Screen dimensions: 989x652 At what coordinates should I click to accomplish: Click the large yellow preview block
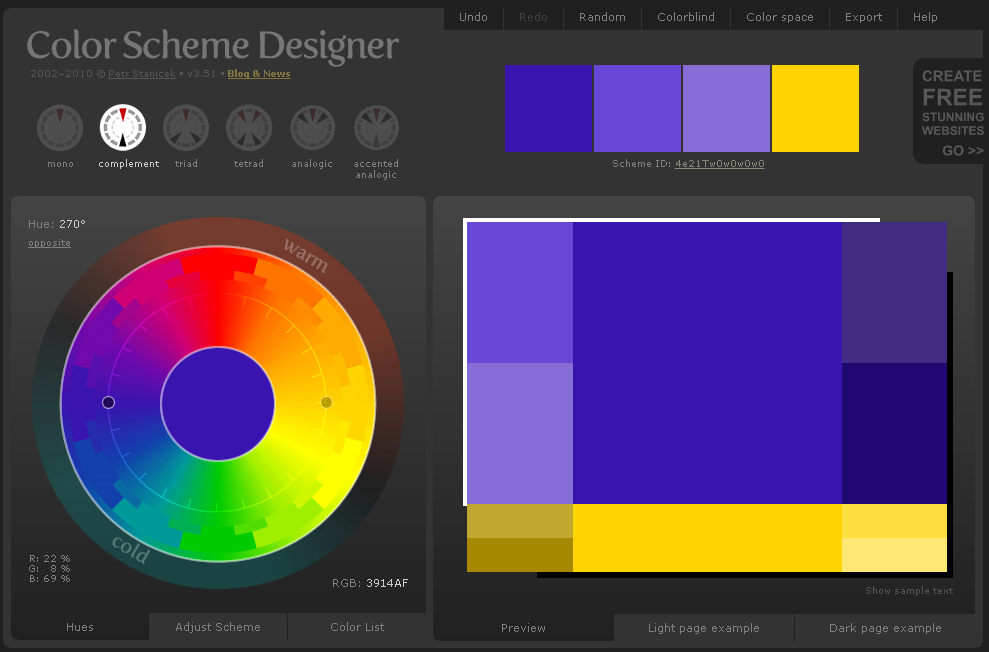click(x=707, y=538)
